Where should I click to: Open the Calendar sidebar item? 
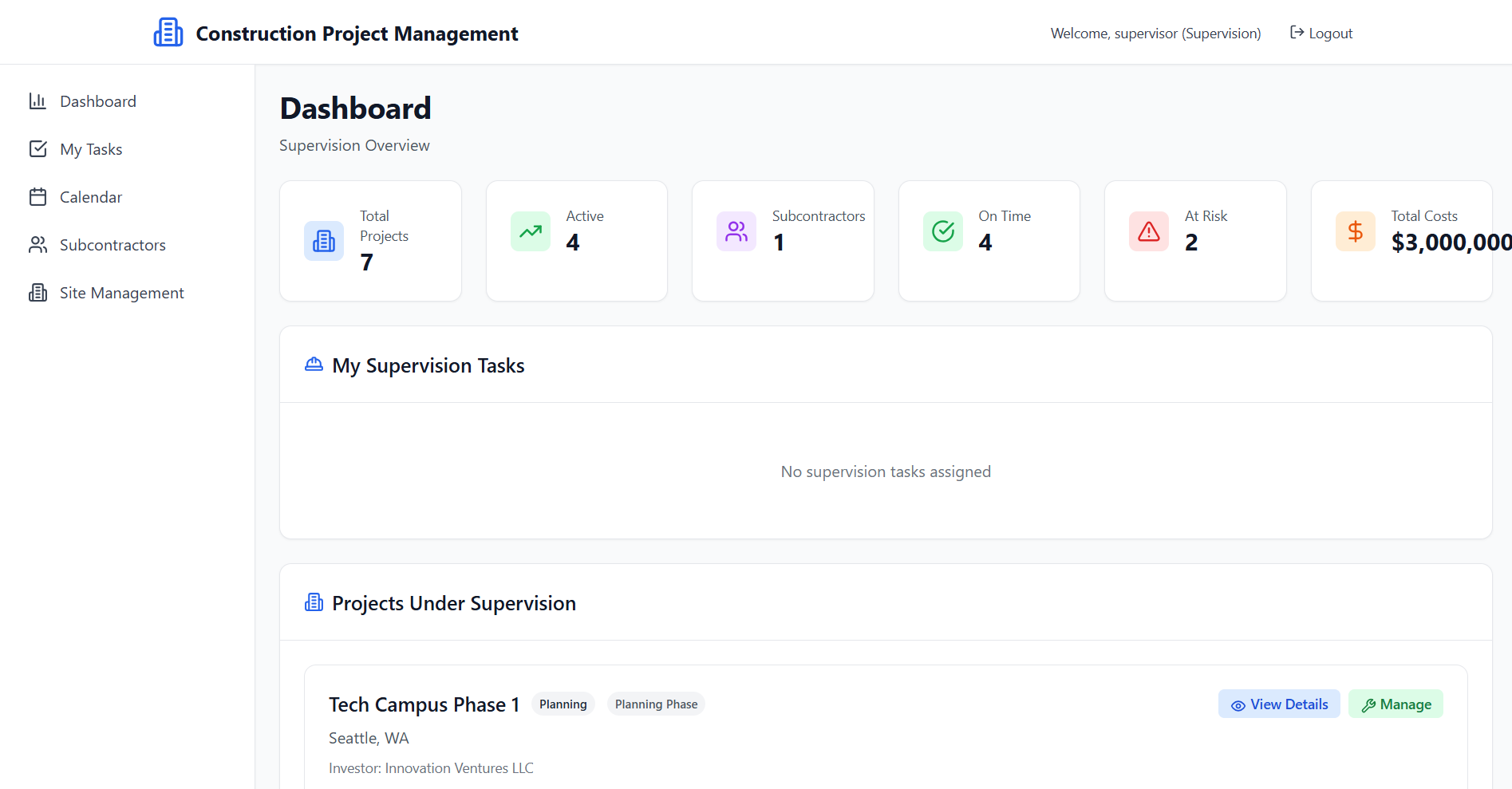click(90, 197)
